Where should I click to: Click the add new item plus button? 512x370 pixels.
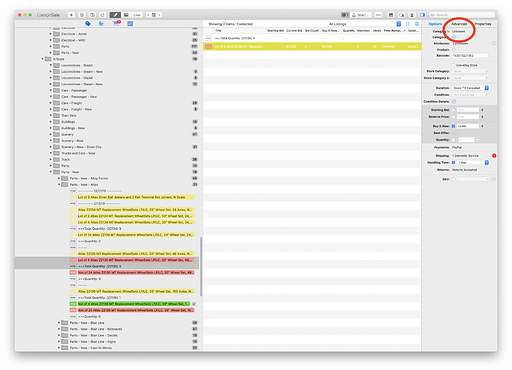tap(71, 15)
